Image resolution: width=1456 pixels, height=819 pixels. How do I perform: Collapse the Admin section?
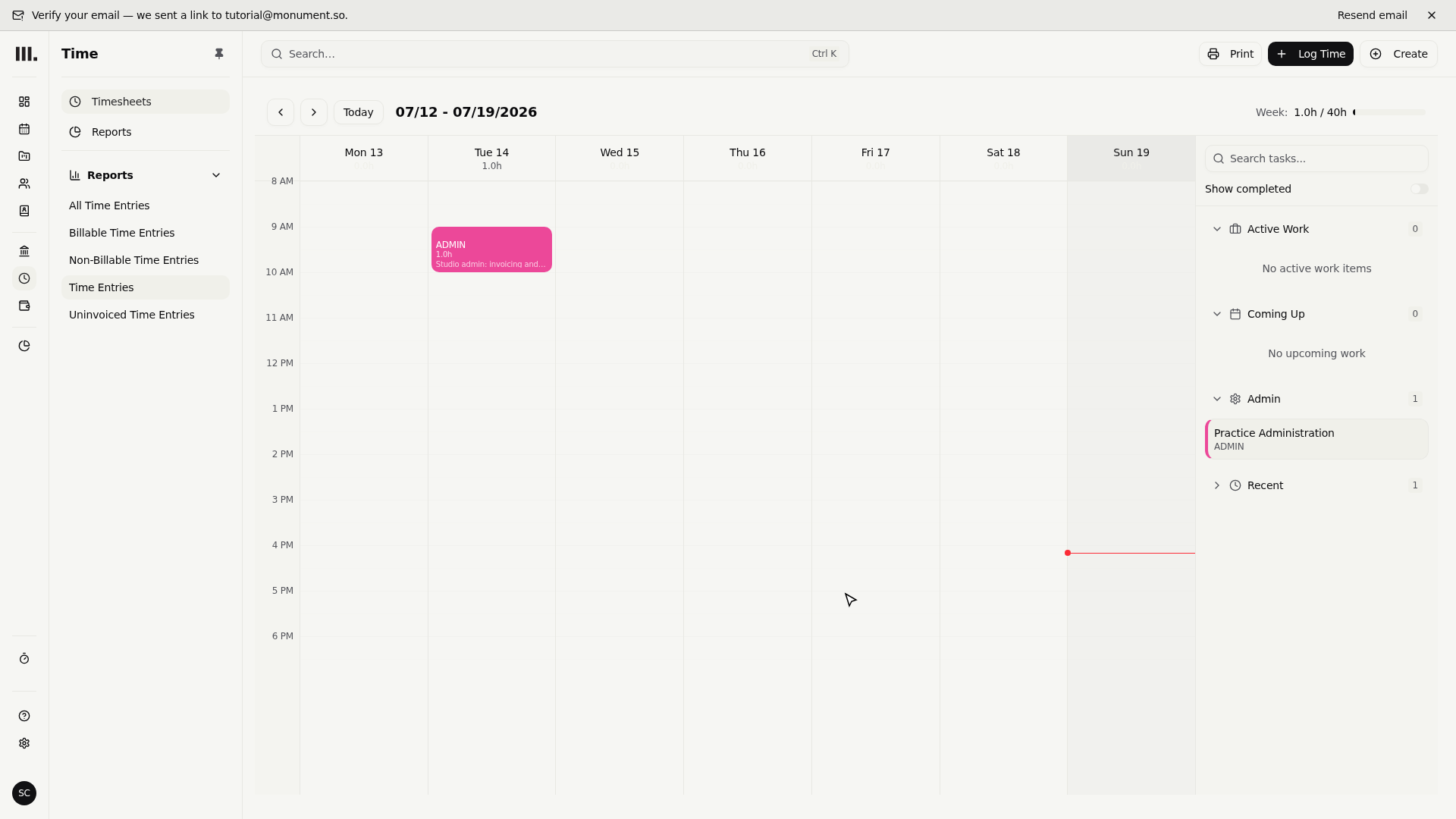[x=1217, y=399]
